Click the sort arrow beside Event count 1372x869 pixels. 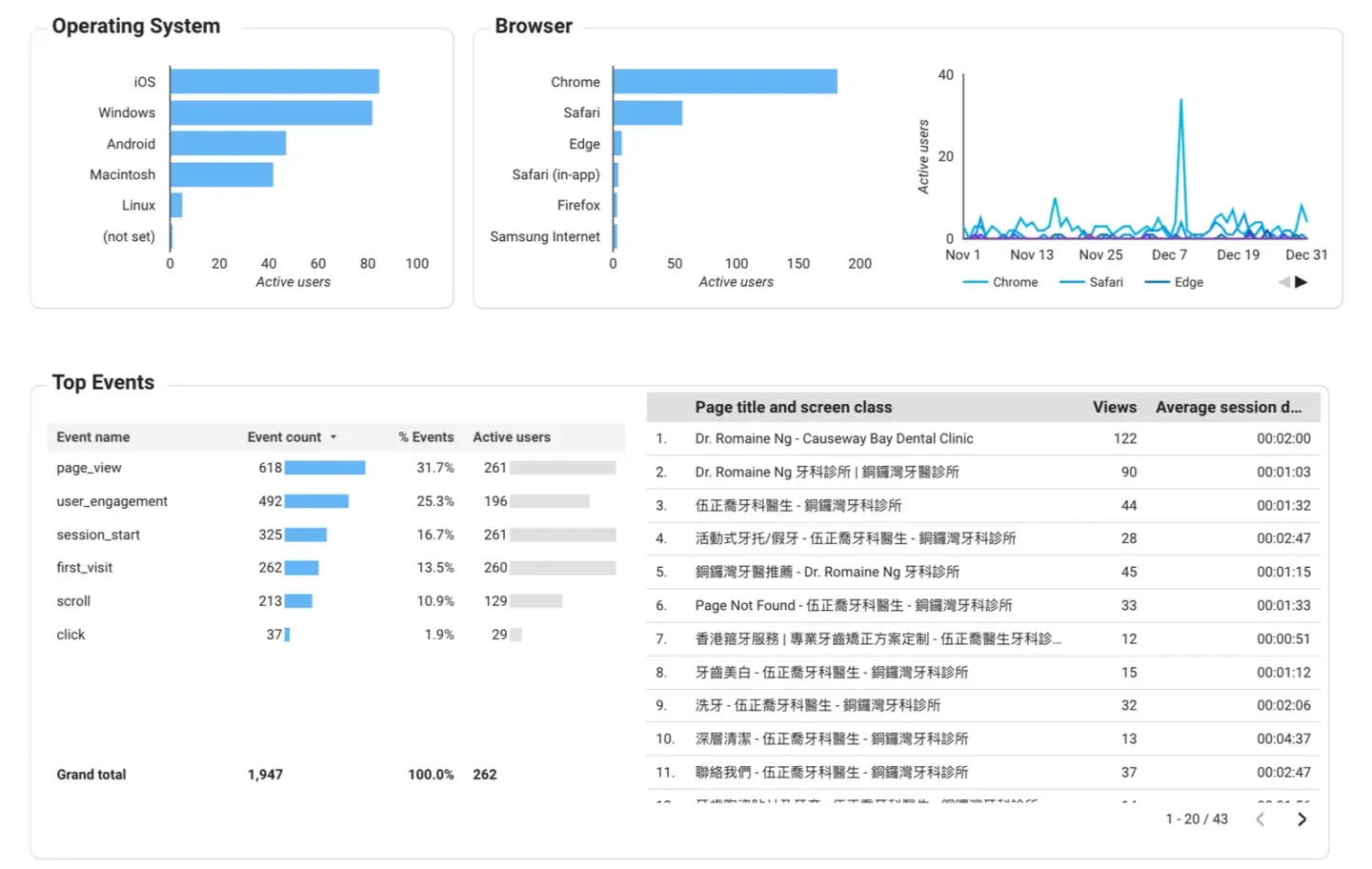click(x=333, y=436)
